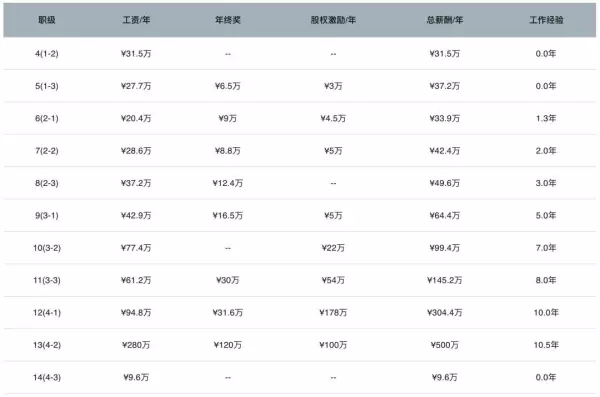The height and width of the screenshot is (397, 600).
Task: Click total pay ¥304.4万
Action: (x=445, y=313)
